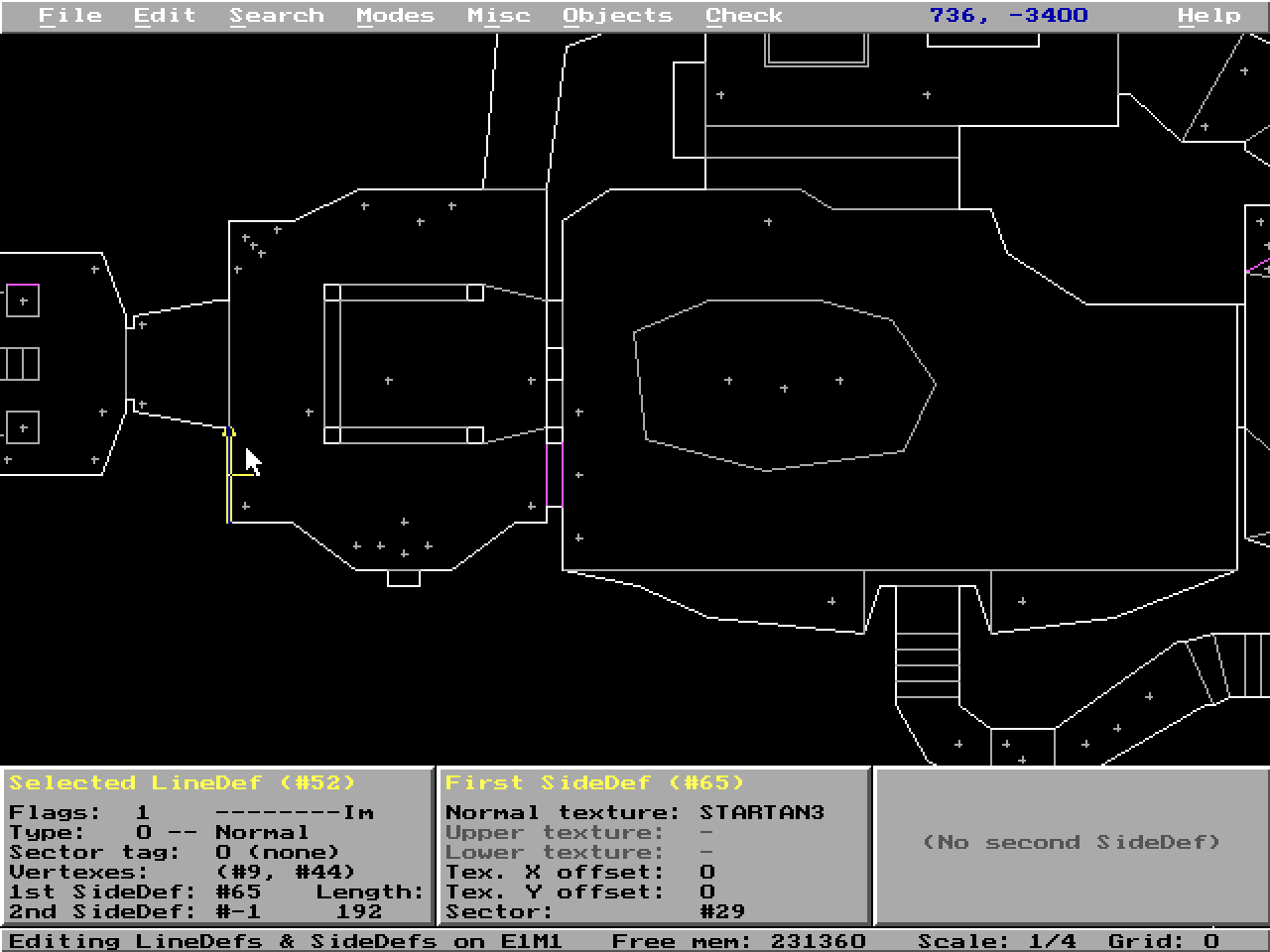This screenshot has height=952, width=1270.
Task: Click the yellow selected LineDef on the map
Action: click(x=229, y=476)
